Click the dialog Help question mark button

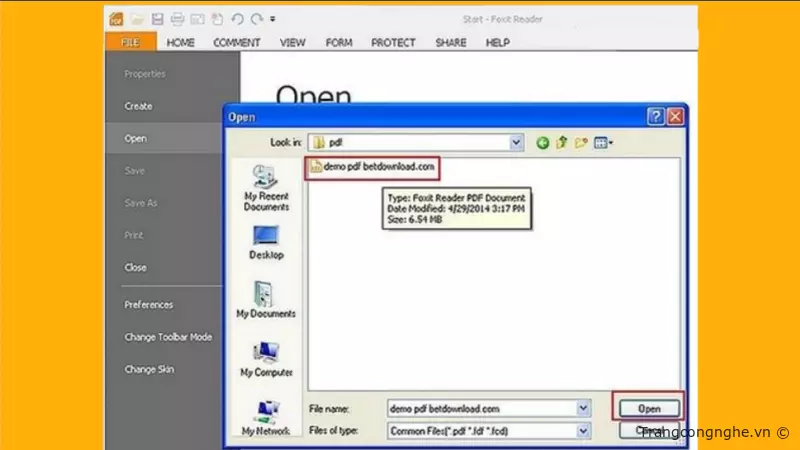(655, 117)
